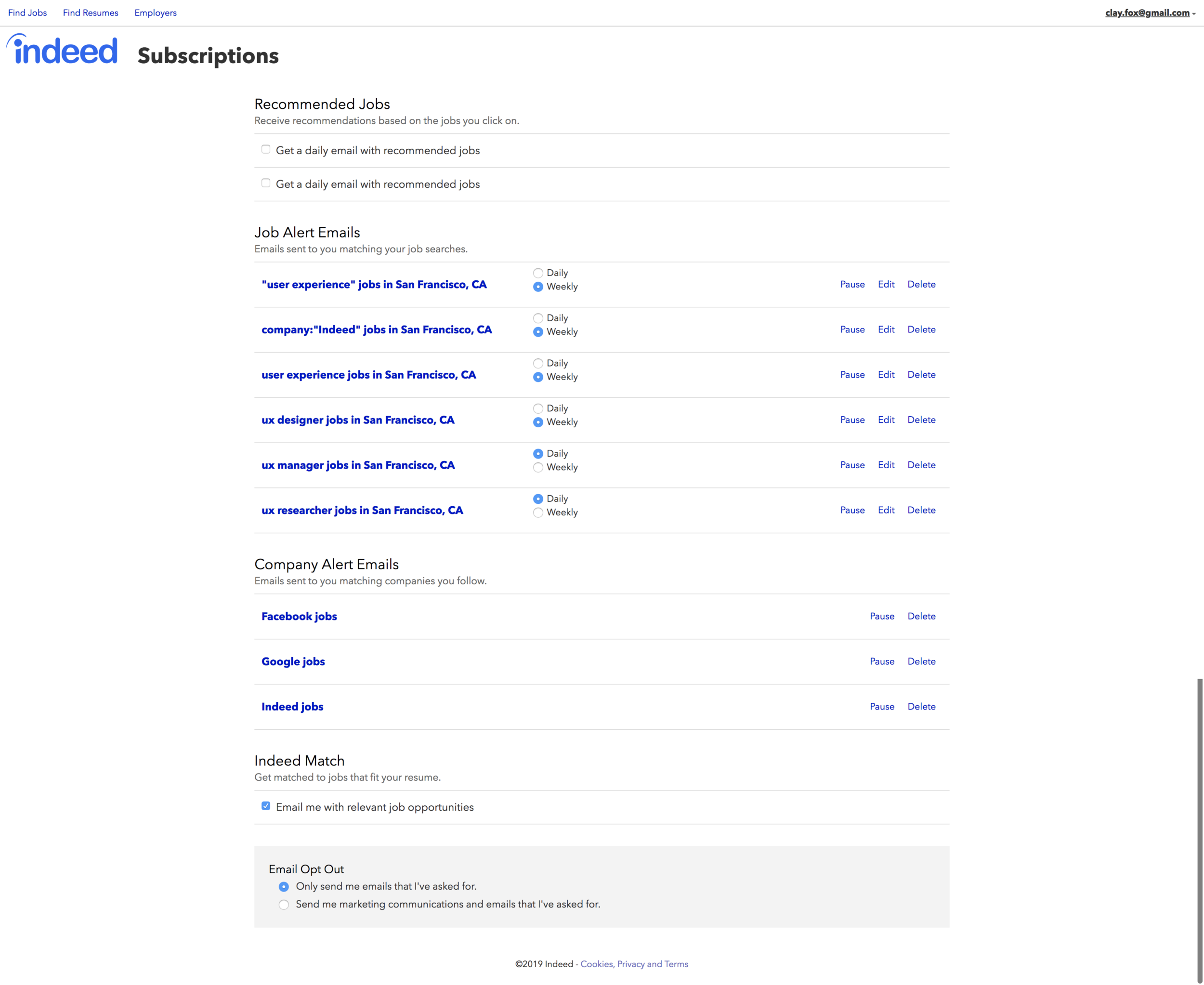Open unquoted user experience jobs in San Francisco link

coord(368,374)
